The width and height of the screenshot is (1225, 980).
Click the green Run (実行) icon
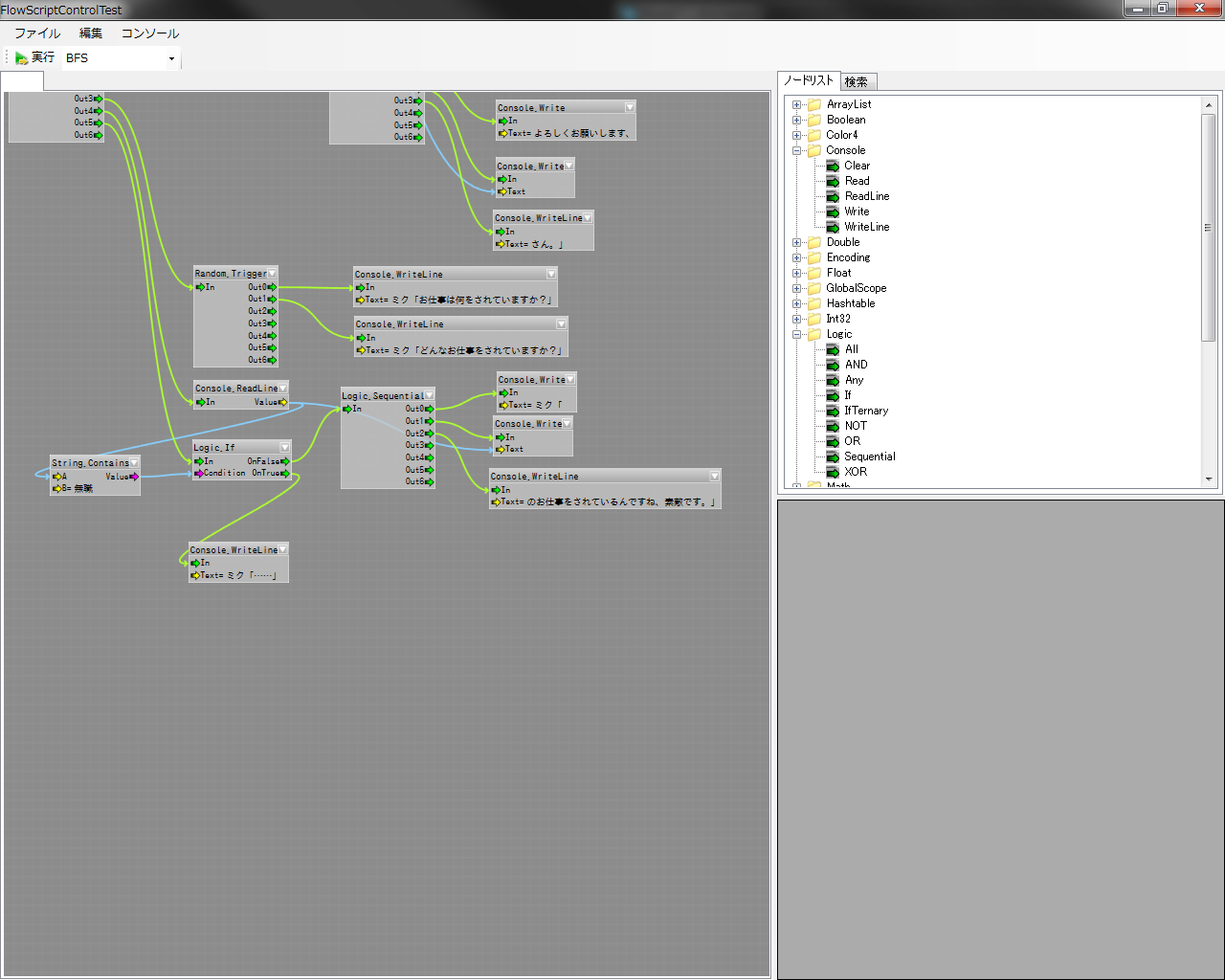pos(21,58)
